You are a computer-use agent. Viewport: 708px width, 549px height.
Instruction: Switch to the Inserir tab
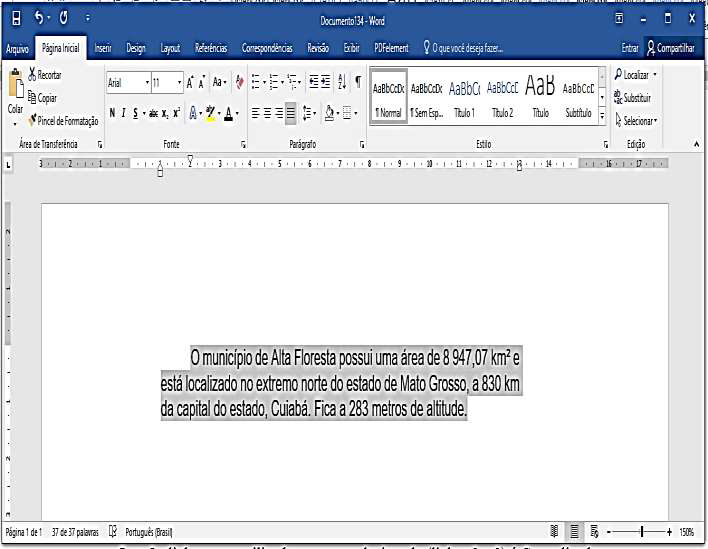103,48
